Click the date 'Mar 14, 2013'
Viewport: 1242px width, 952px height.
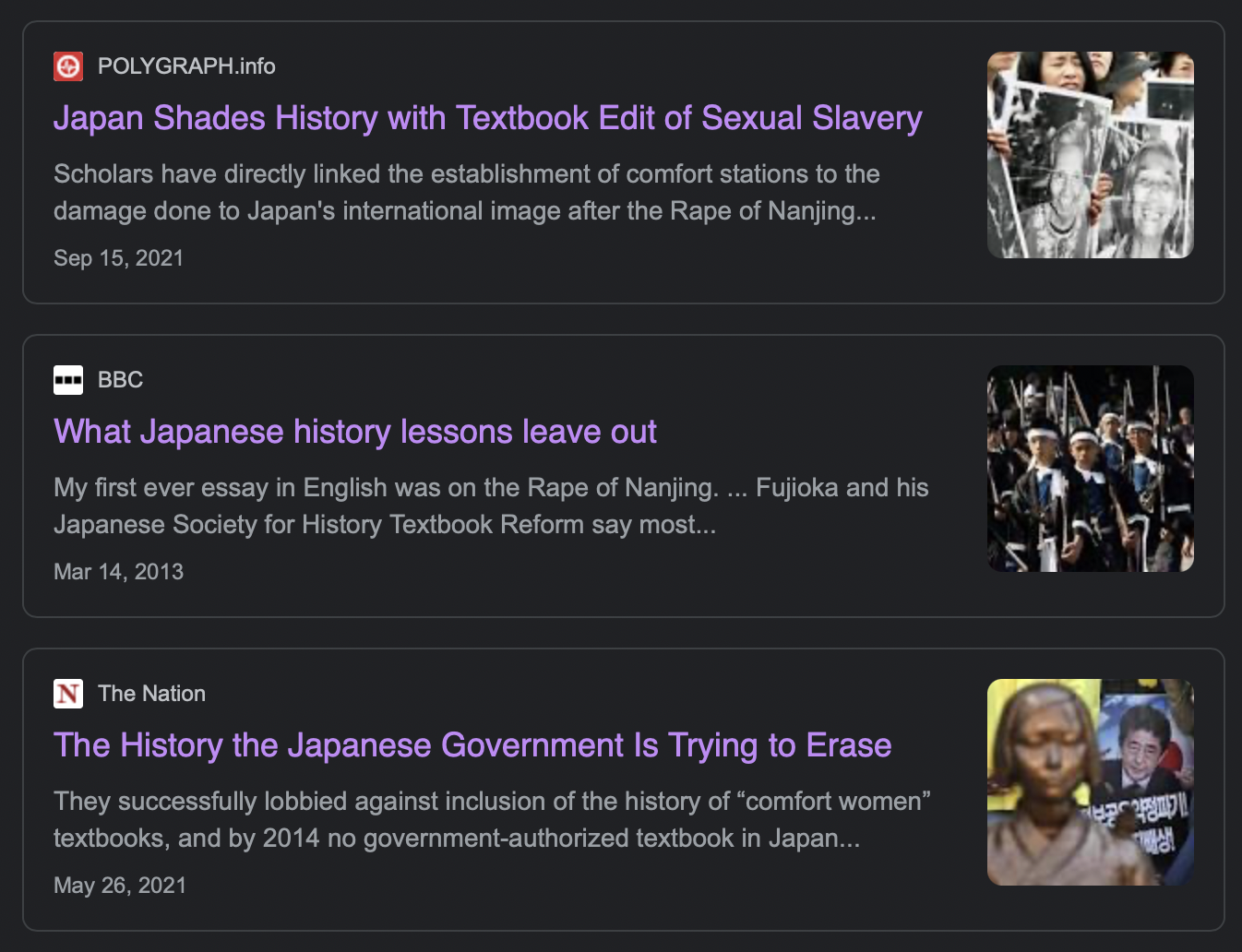(118, 572)
